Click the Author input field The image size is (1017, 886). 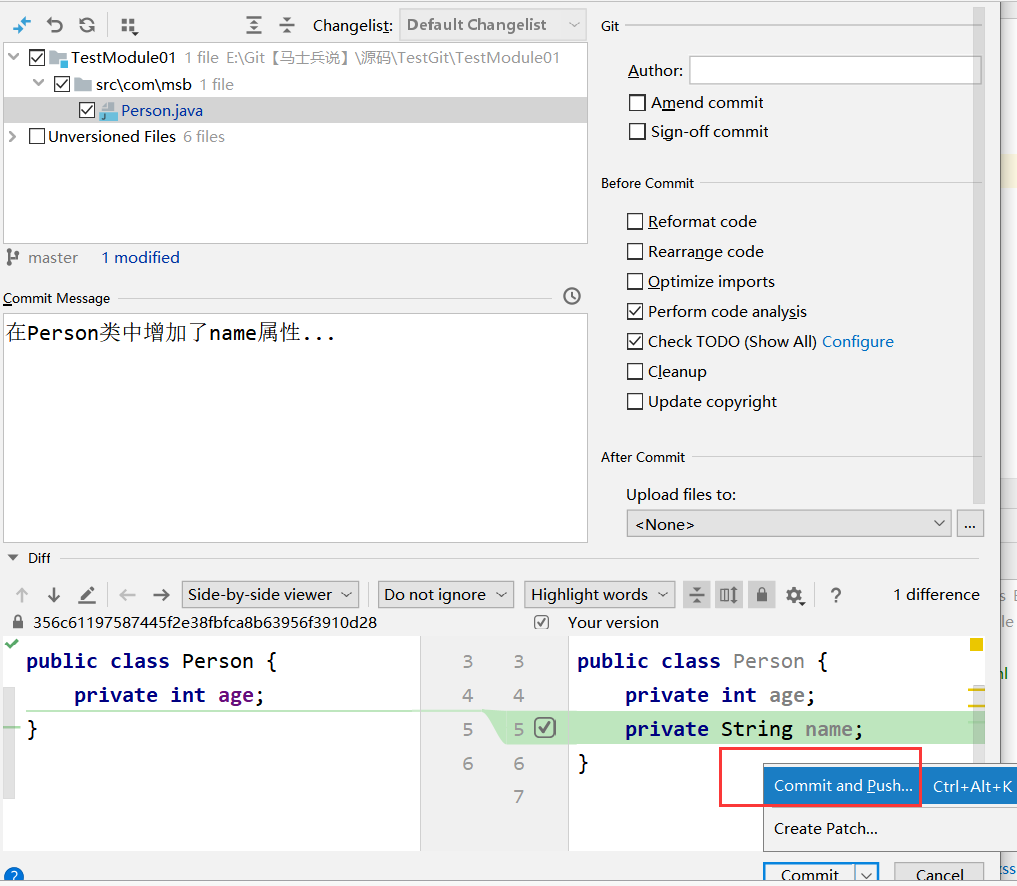click(x=835, y=70)
